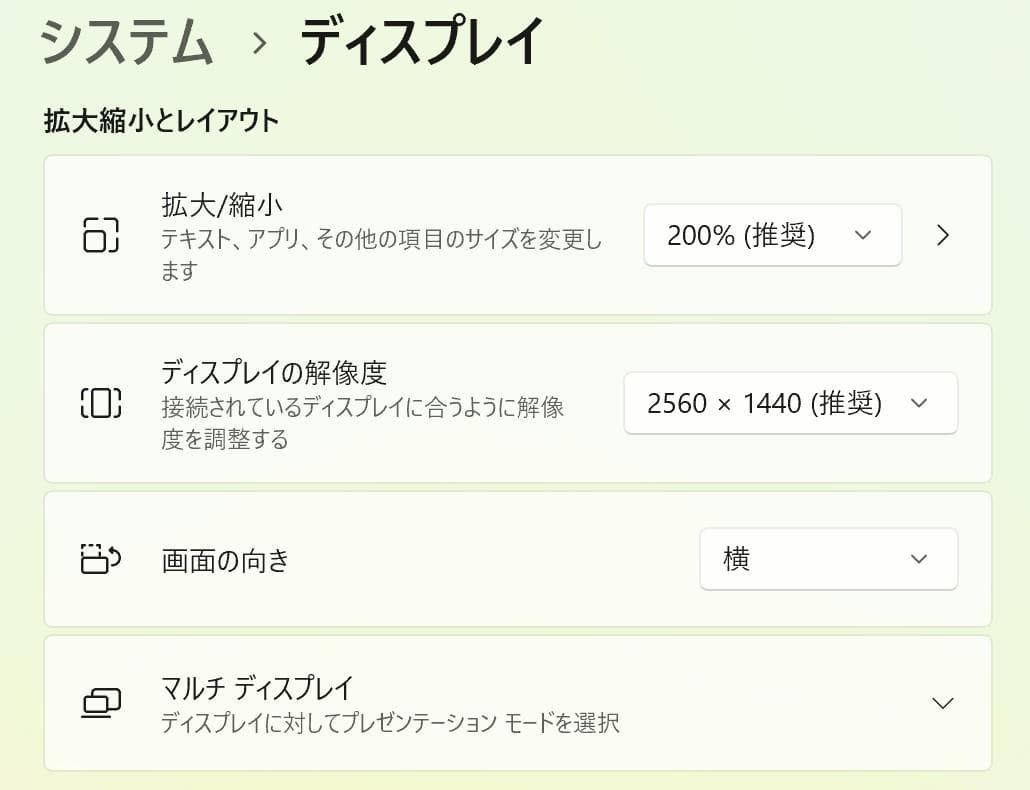Screen dimensions: 1030x790
Task: Open the 2560 × 1440 resolution dropdown
Action: click(790, 403)
